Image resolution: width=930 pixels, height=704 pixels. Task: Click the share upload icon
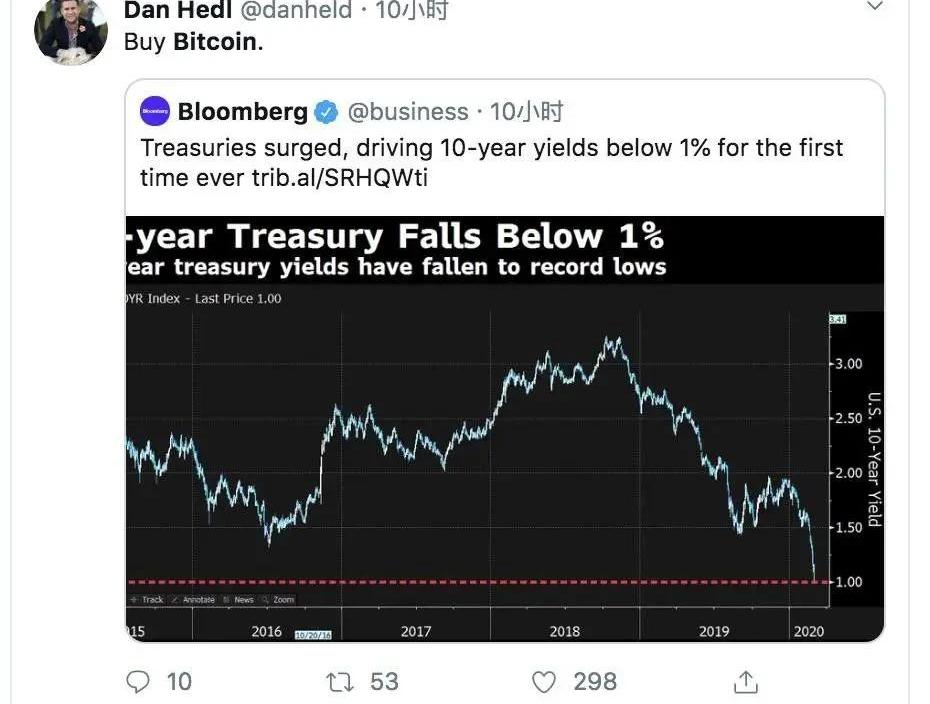[745, 681]
